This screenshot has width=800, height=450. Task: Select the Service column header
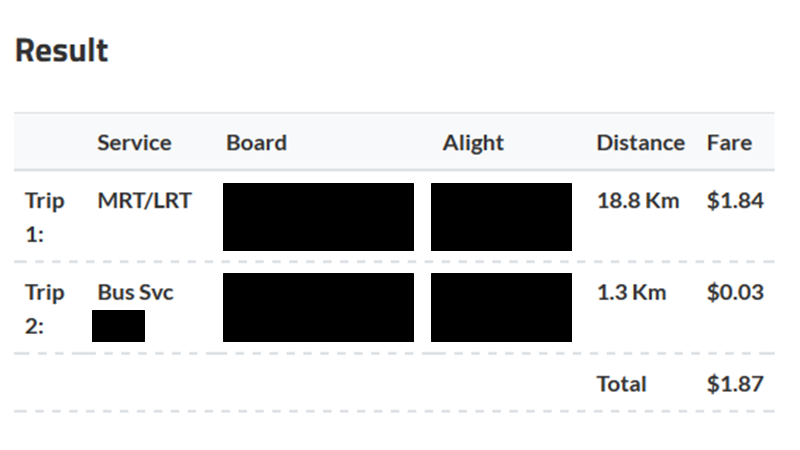(134, 143)
